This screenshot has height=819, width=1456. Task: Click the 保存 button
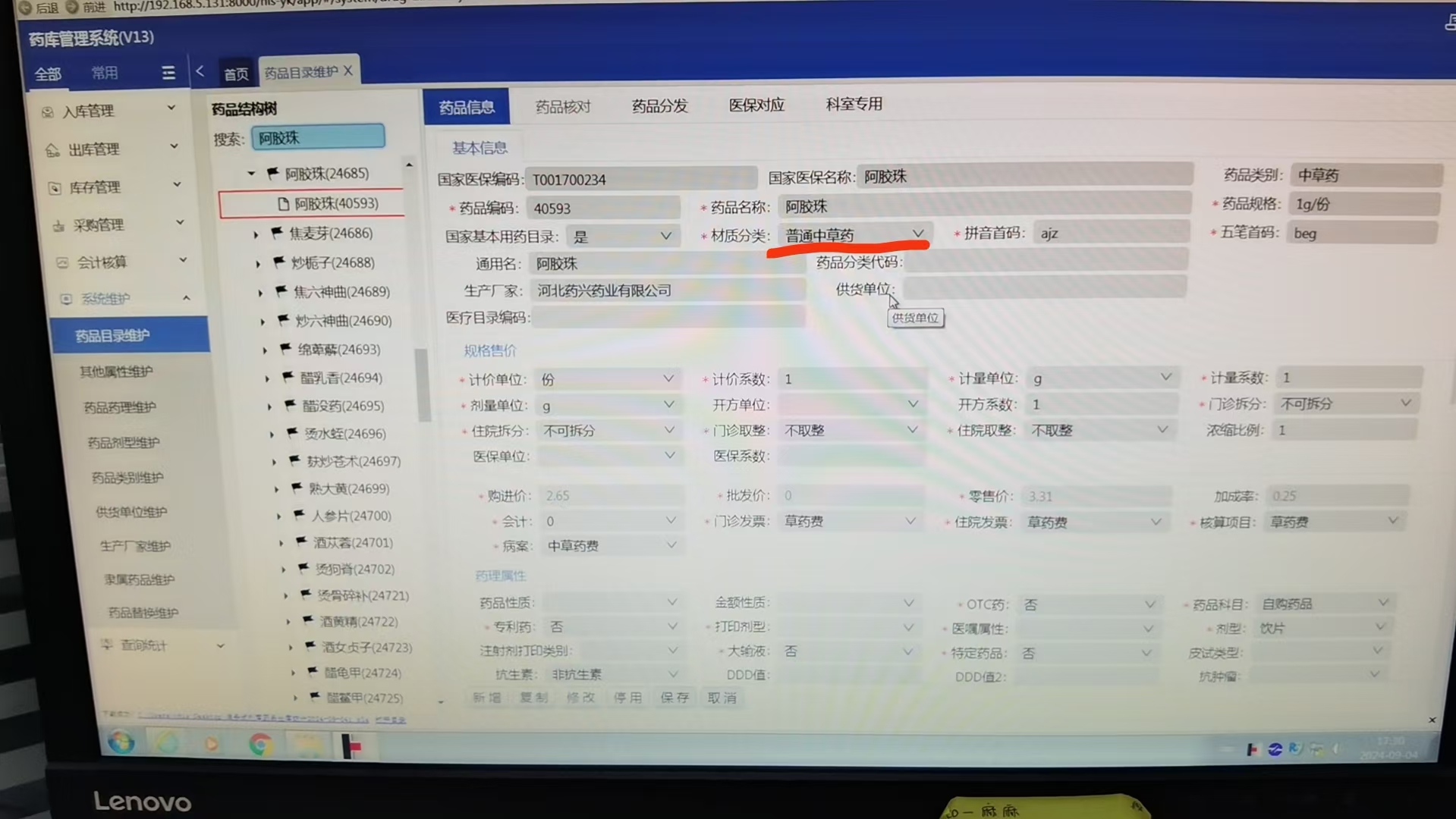coord(675,698)
